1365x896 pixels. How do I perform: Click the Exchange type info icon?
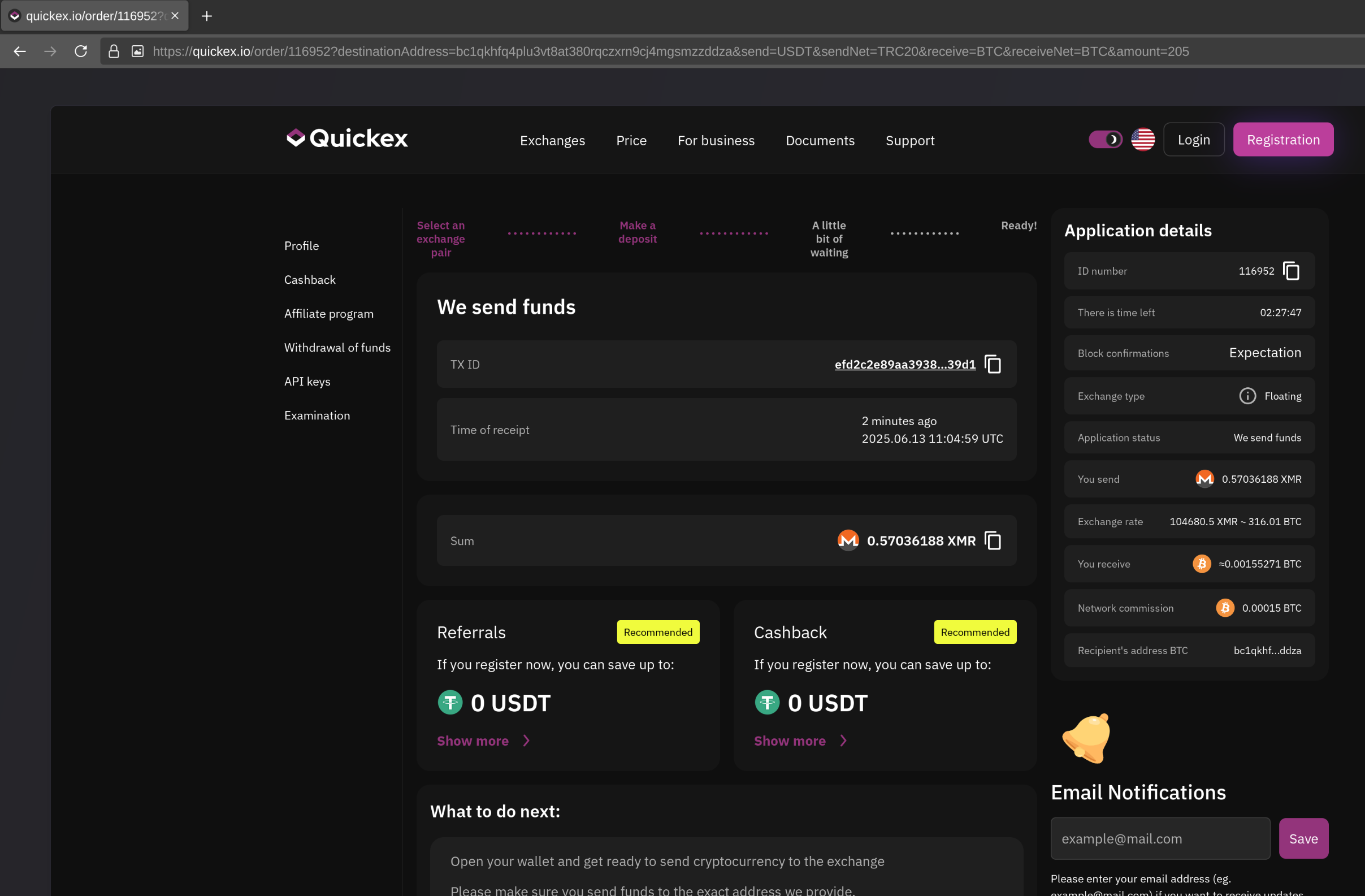click(x=1247, y=396)
